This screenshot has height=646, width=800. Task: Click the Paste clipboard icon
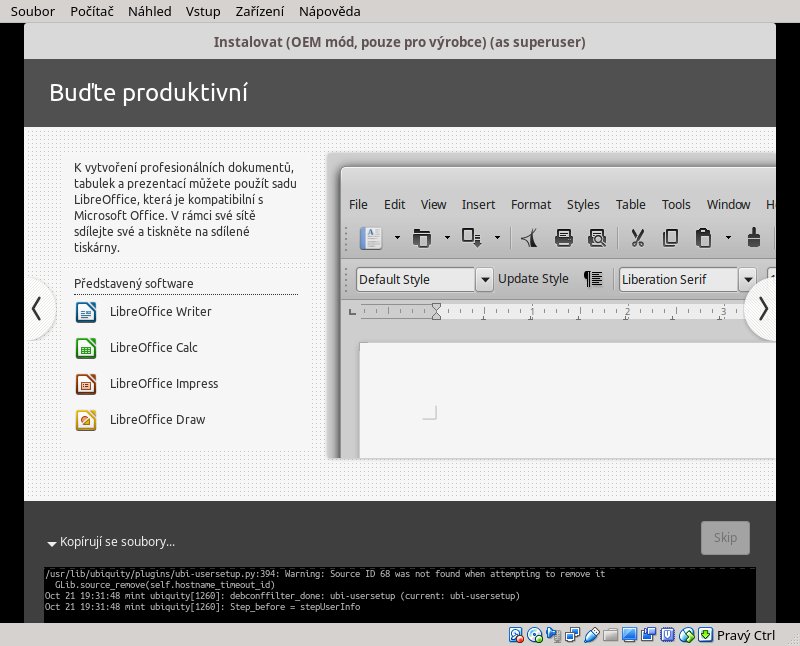[x=703, y=238]
